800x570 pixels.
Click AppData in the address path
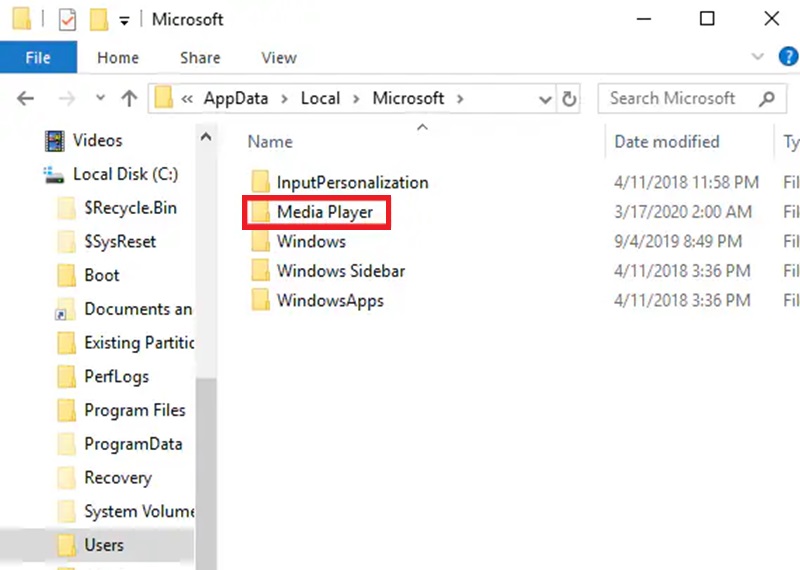click(236, 98)
